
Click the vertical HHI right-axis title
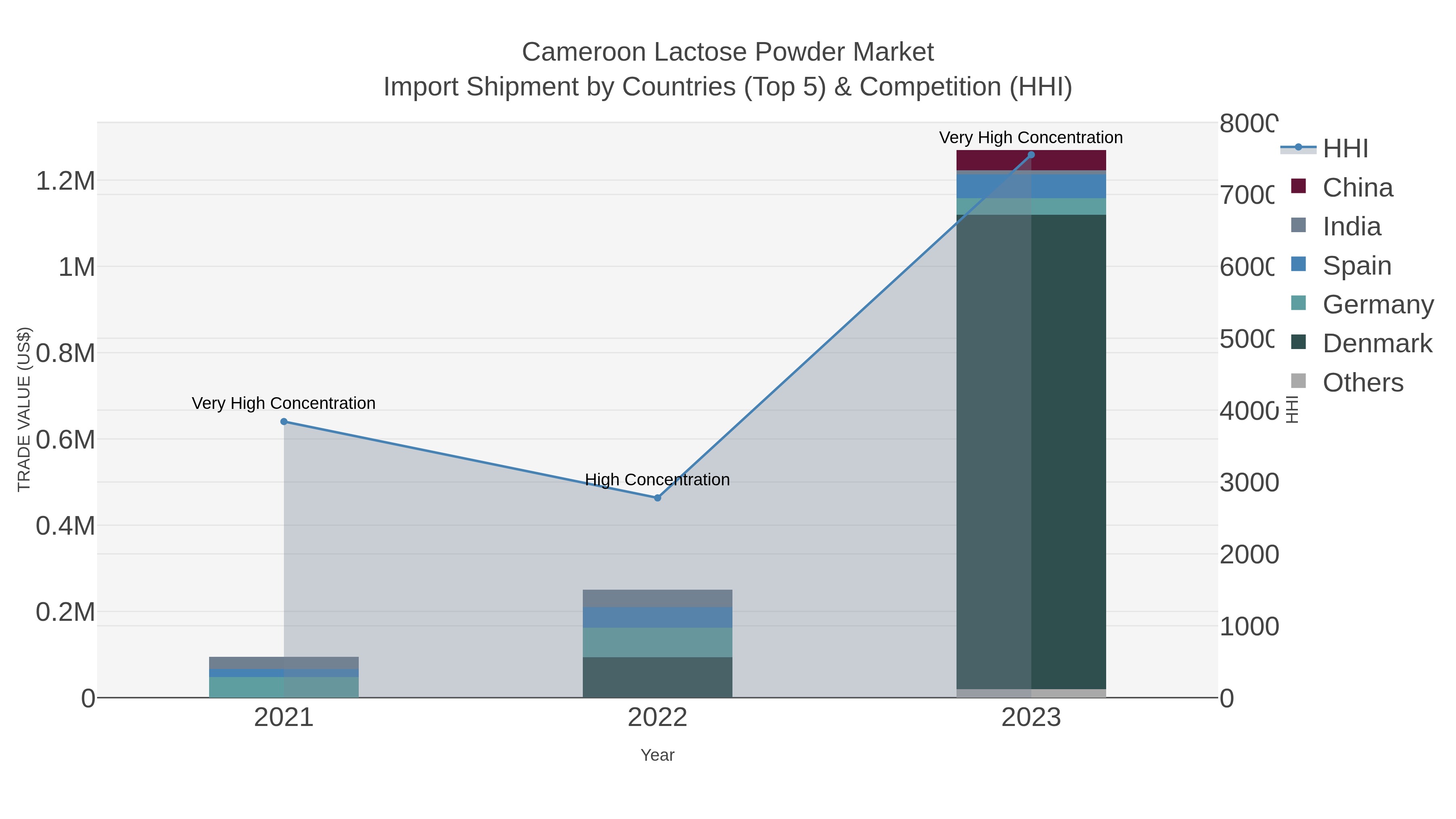coord(1292,409)
